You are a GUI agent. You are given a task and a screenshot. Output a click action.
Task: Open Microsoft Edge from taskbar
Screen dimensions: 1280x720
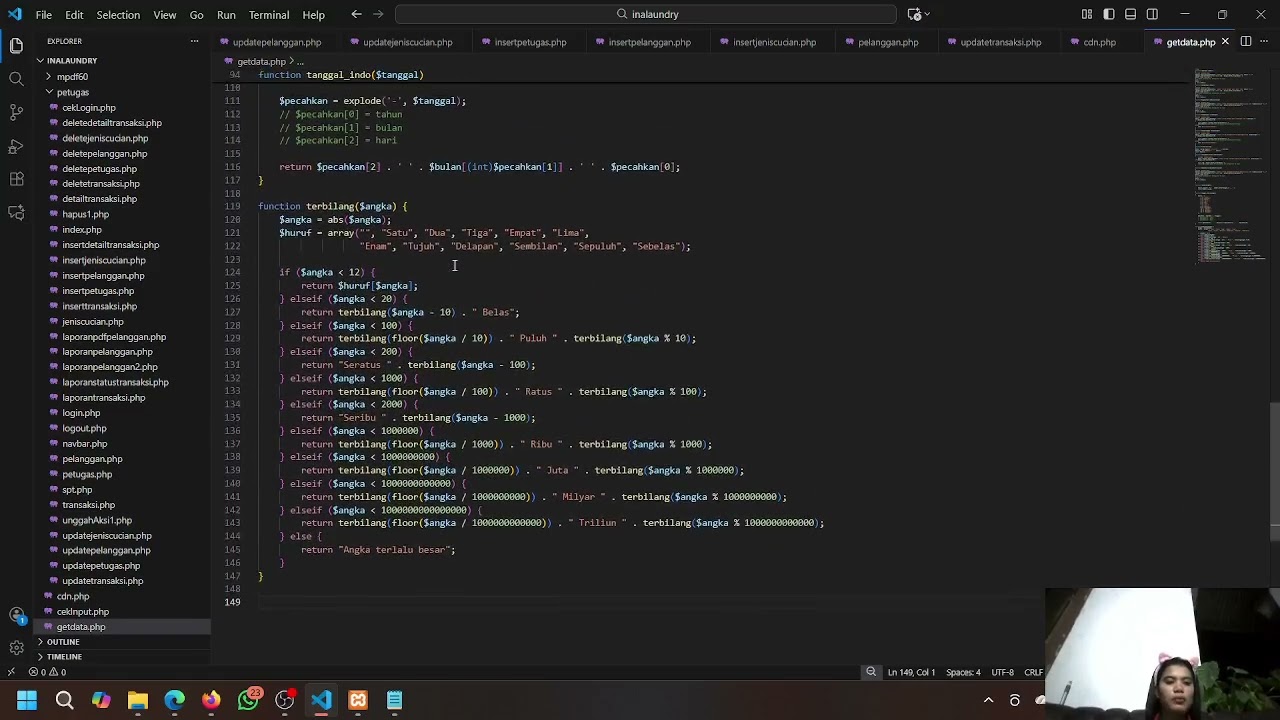click(x=175, y=700)
